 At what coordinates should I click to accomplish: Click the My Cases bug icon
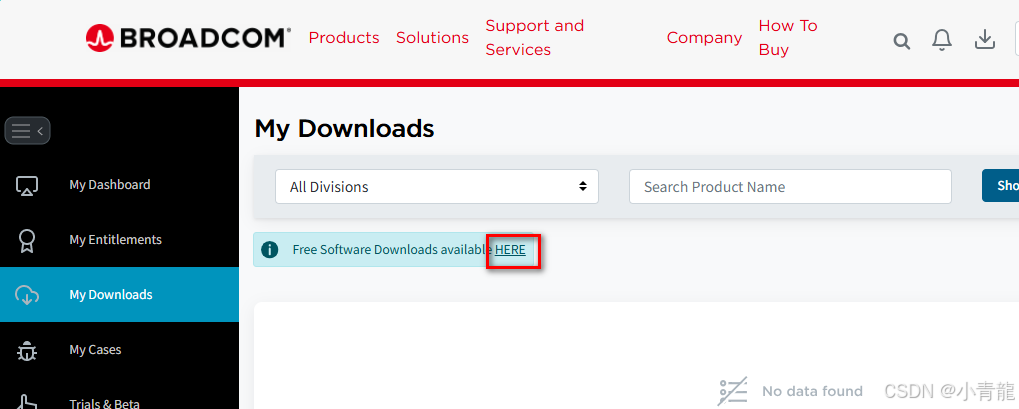click(27, 350)
